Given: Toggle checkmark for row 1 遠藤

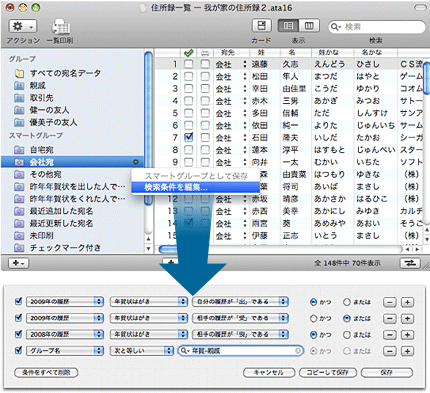Looking at the screenshot, I should (x=189, y=64).
